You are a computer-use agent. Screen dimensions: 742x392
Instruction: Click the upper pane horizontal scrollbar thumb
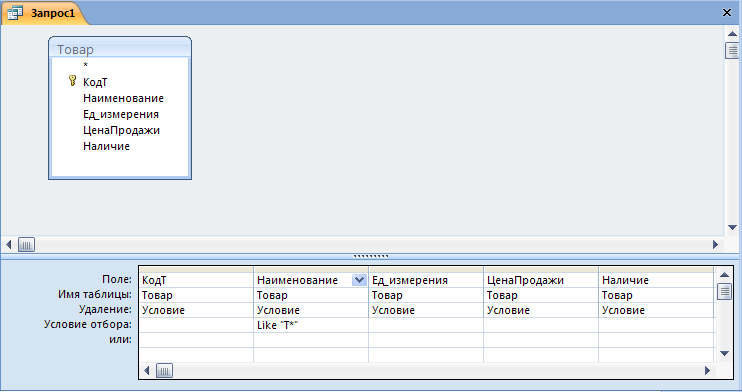tap(26, 245)
